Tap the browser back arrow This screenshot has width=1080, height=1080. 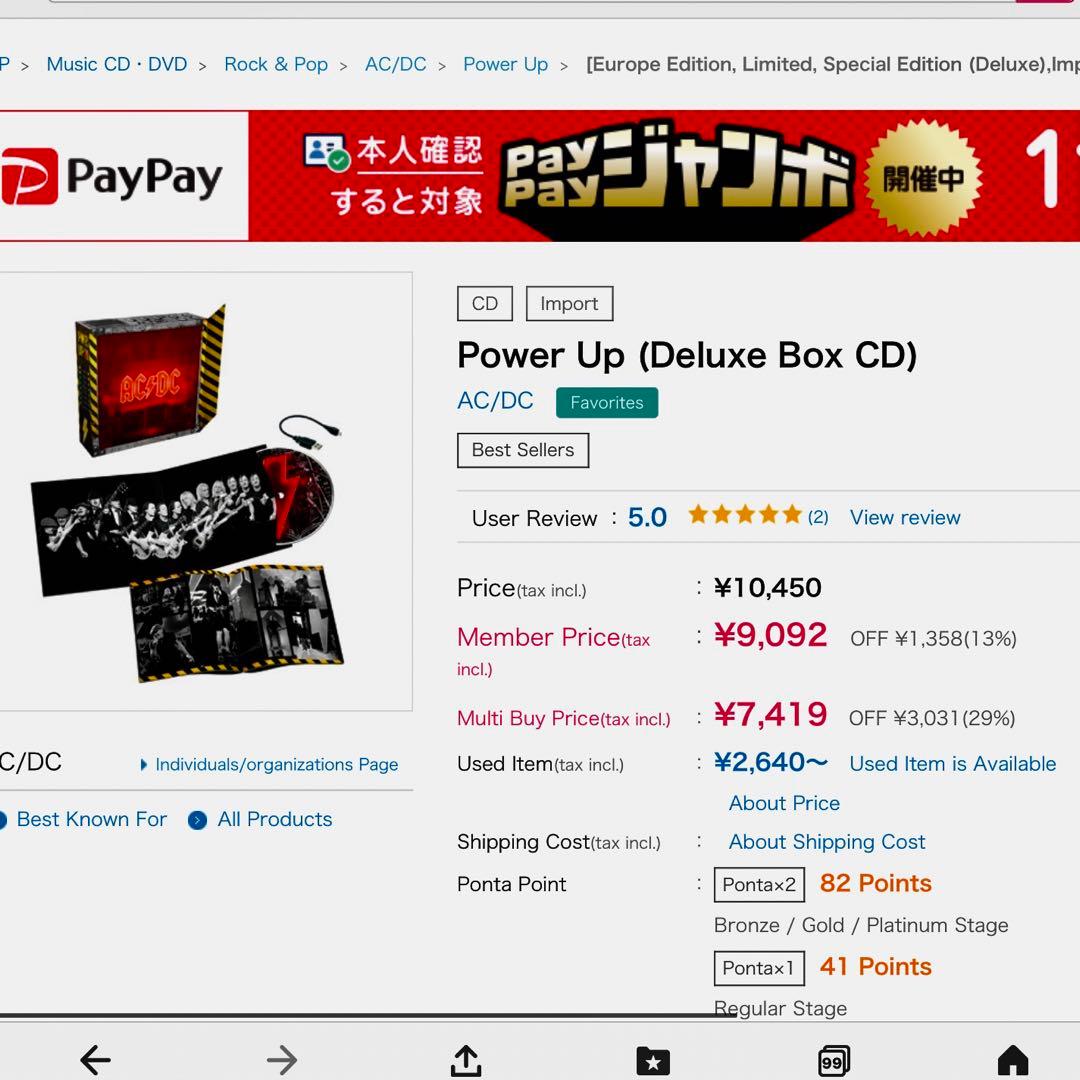pyautogui.click(x=96, y=1059)
